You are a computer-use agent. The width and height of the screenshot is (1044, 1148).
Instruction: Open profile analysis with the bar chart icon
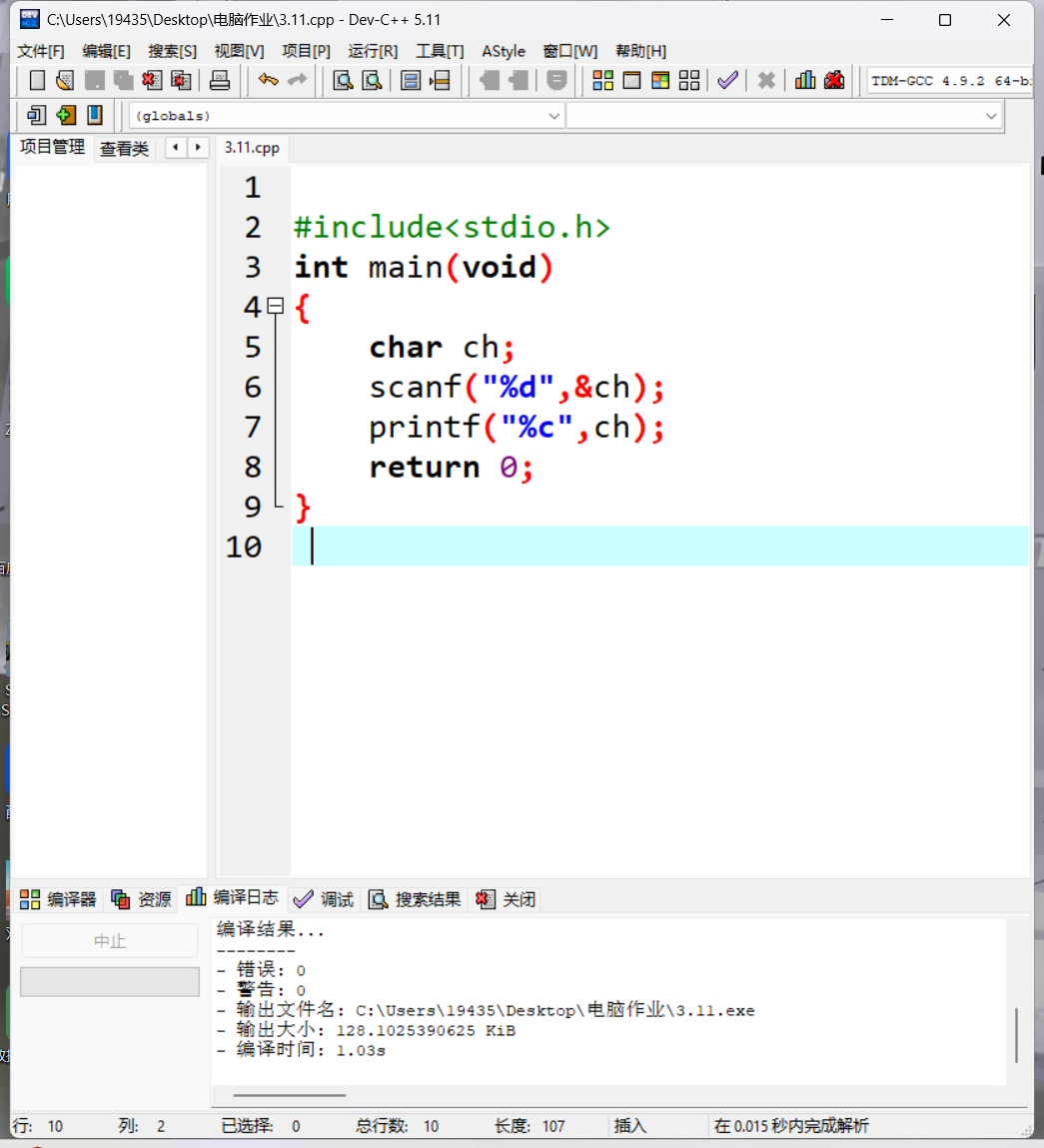click(x=805, y=81)
